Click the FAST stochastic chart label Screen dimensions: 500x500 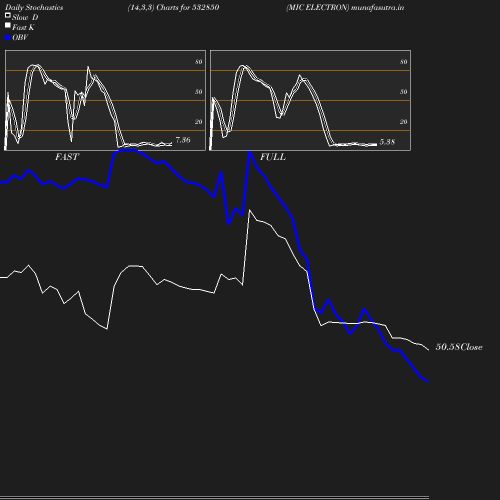click(x=67, y=157)
